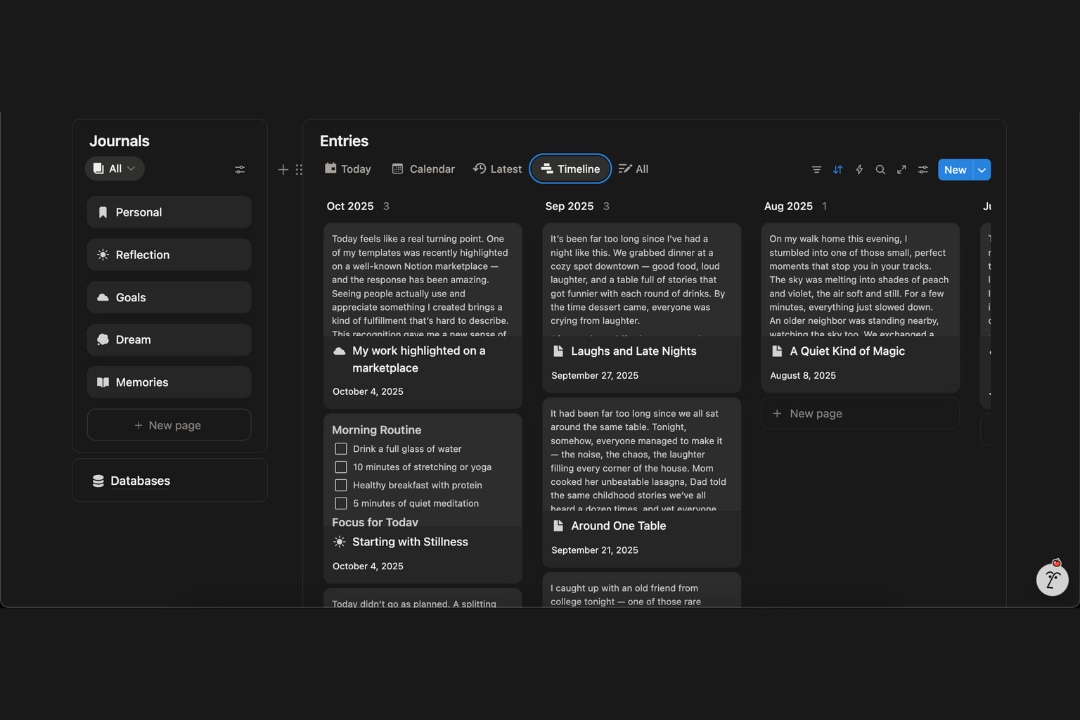Expand the All dropdown under Journals
Image resolution: width=1080 pixels, height=720 pixels.
pos(115,169)
